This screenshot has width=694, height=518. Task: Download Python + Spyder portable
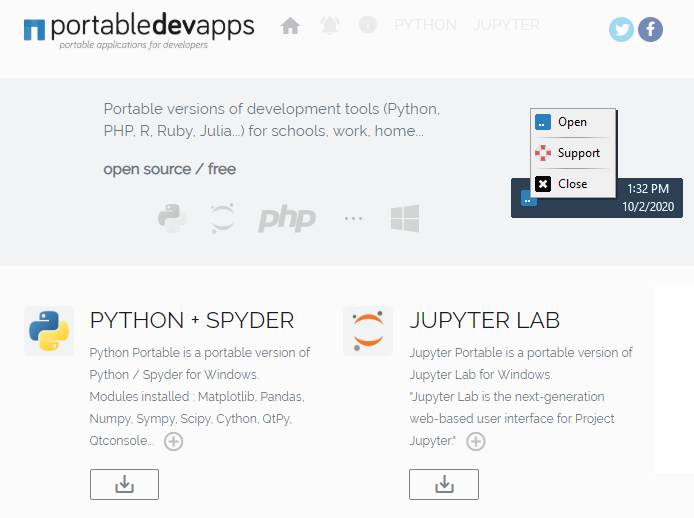124,484
